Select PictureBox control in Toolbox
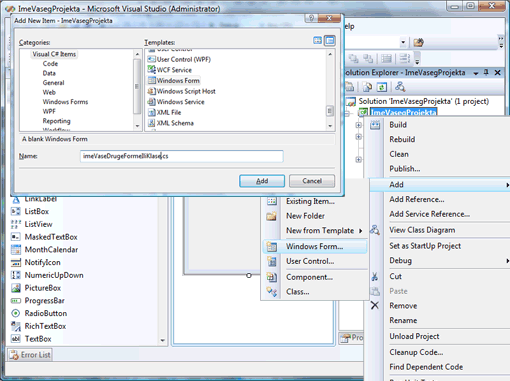The width and height of the screenshot is (510, 381). pyautogui.click(x=36, y=288)
